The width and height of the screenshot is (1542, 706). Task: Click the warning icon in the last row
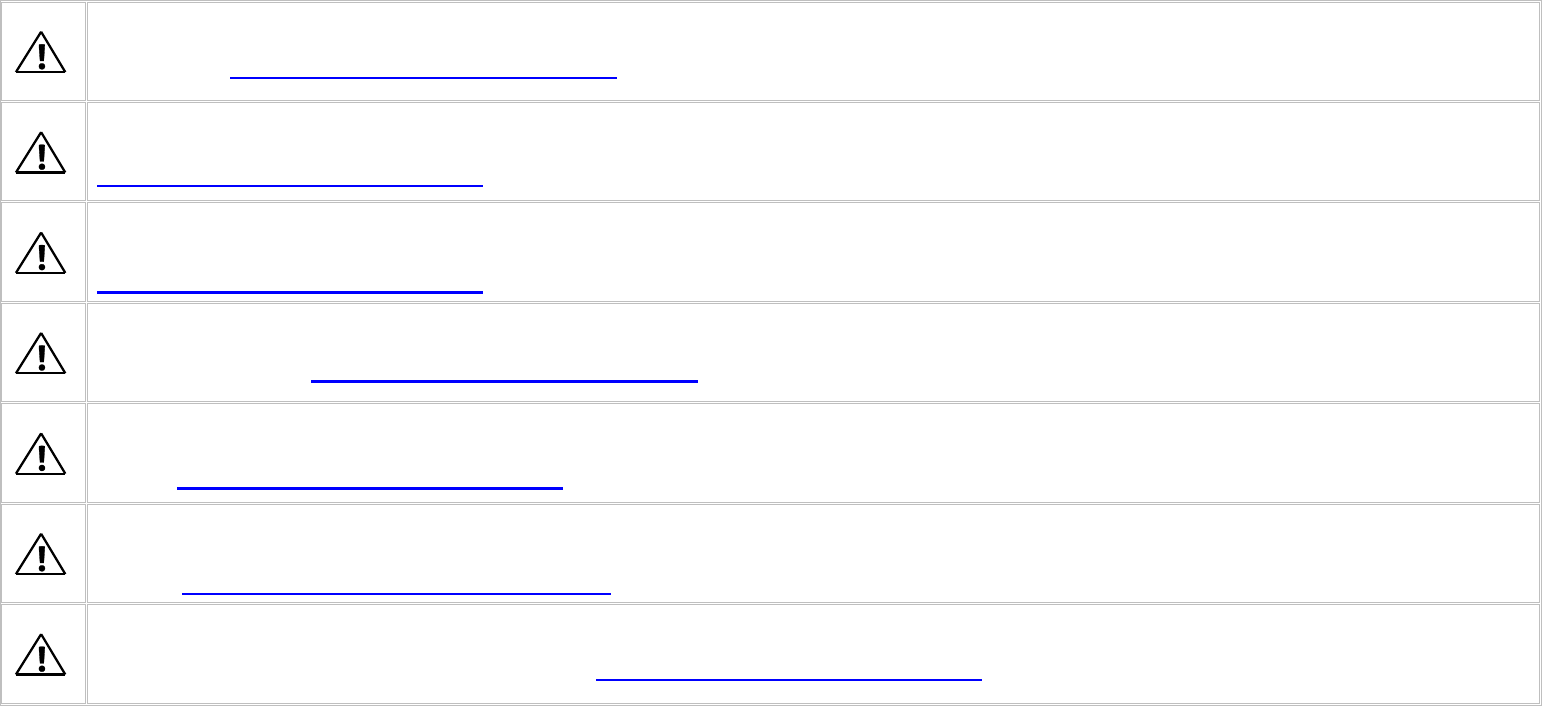[x=41, y=654]
